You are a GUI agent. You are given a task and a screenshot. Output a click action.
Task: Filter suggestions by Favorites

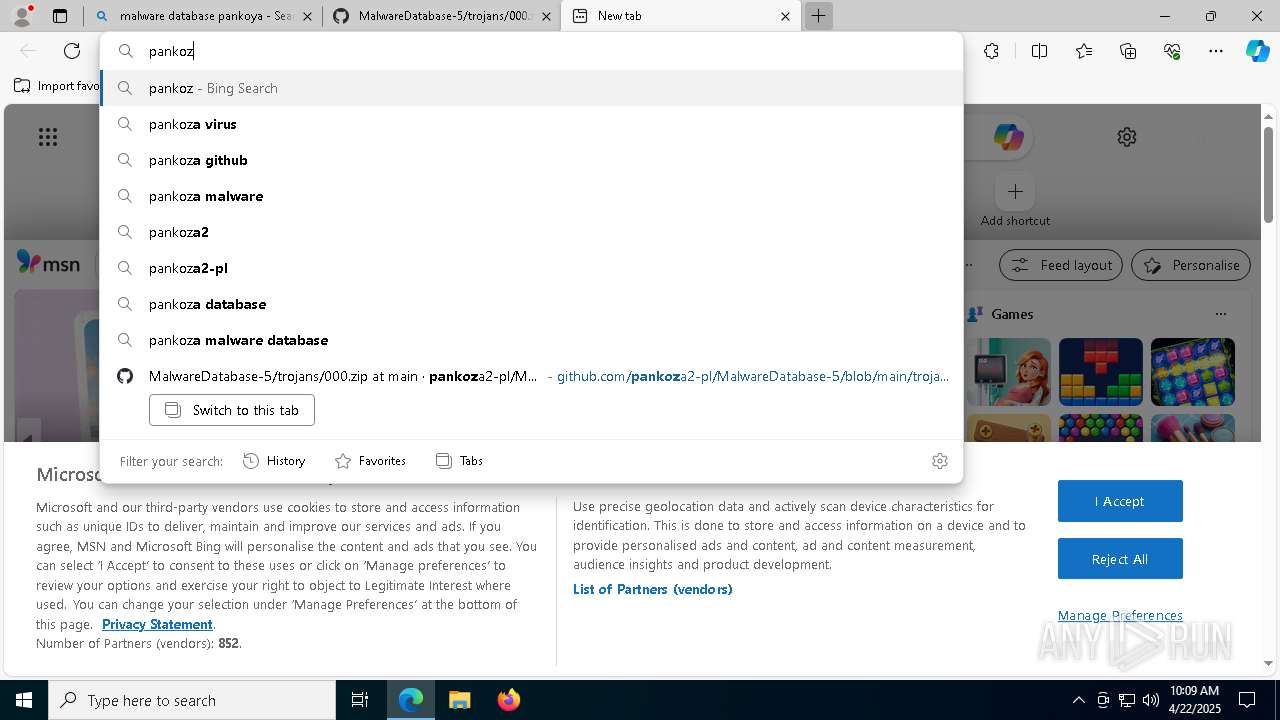coord(370,461)
